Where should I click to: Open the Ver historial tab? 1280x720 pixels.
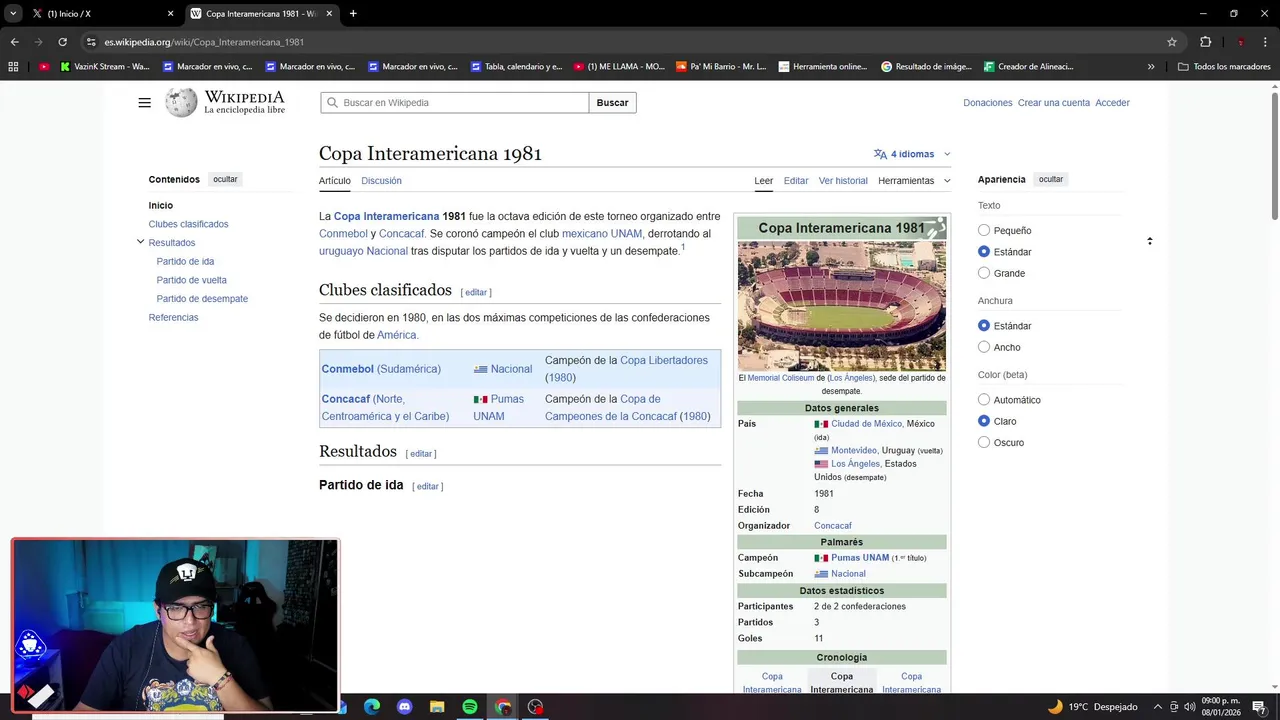point(843,181)
